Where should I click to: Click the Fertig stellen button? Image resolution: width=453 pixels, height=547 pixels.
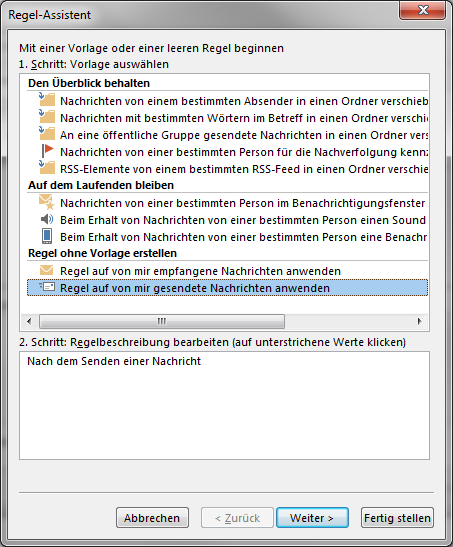397,518
